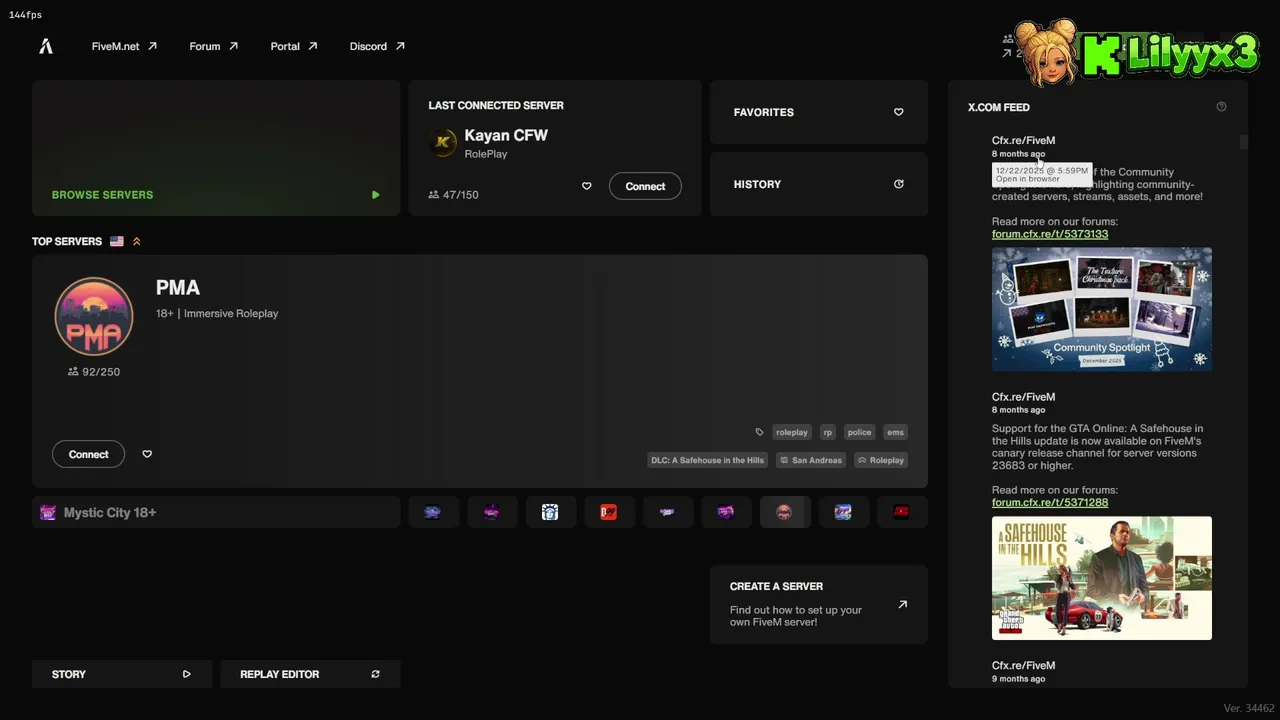
Task: Connect to the Kayan CFW server
Action: click(645, 186)
